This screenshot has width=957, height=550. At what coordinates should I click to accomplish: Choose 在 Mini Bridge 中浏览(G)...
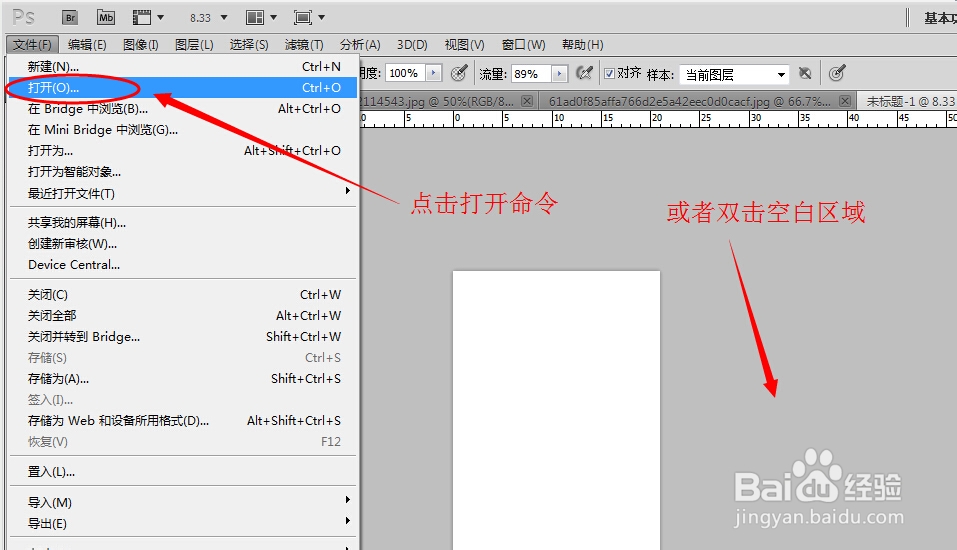pyautogui.click(x=183, y=129)
